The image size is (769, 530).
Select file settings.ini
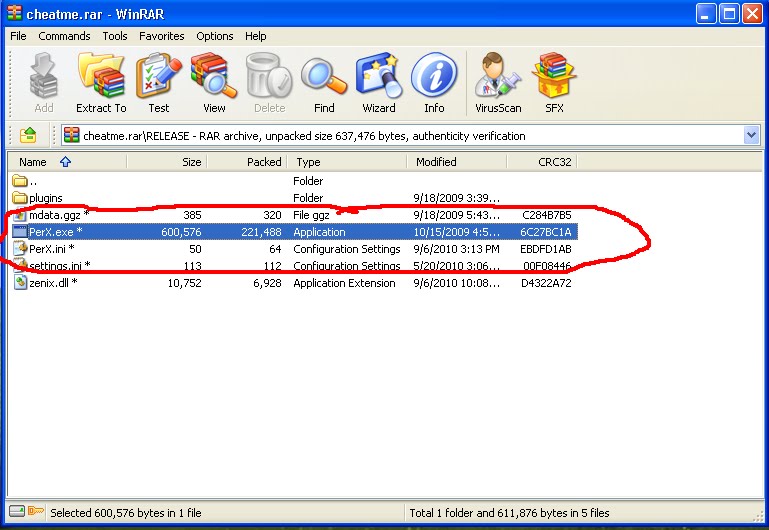[x=59, y=266]
